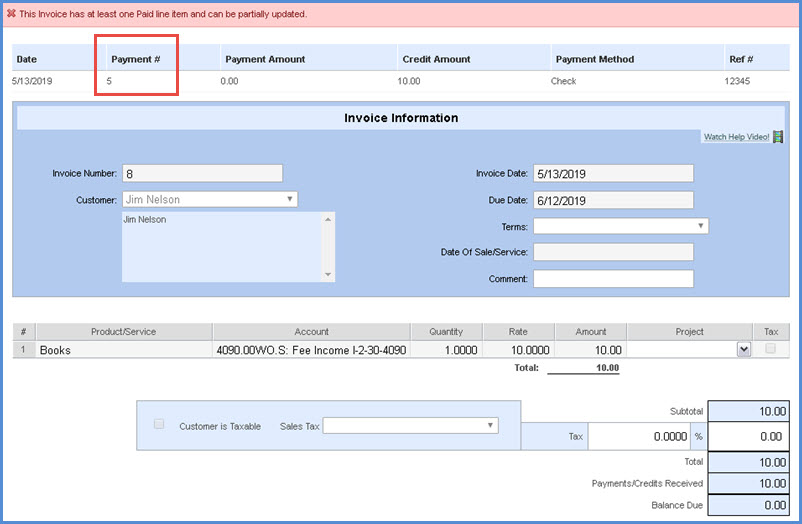Click the Watch Help Video link
Viewport: 802px width, 524px height.
736,137
